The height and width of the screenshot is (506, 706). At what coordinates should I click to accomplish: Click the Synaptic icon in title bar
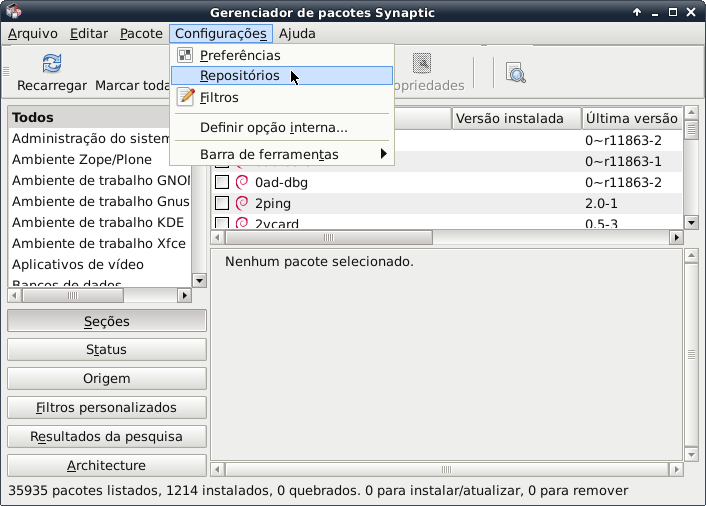point(14,11)
